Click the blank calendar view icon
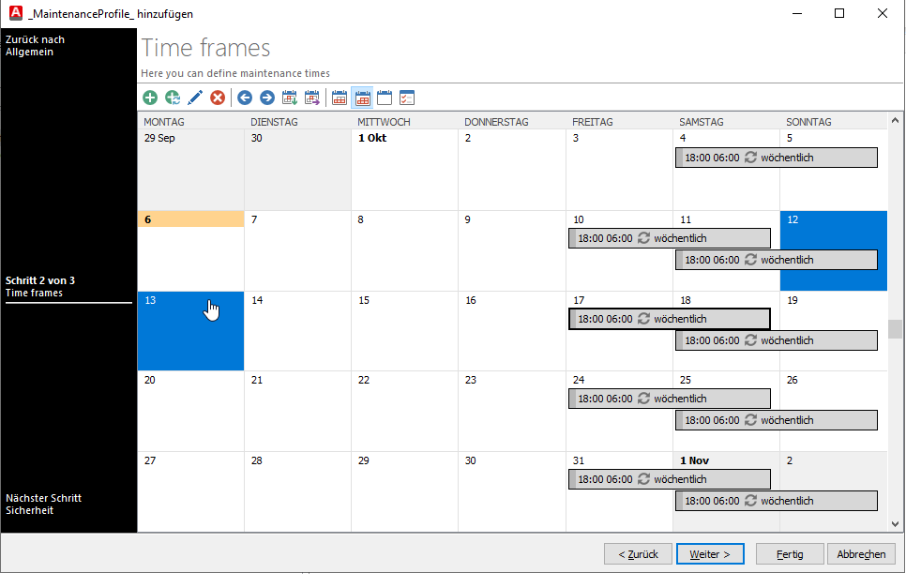Screen dimensions: 906x576 384,98
